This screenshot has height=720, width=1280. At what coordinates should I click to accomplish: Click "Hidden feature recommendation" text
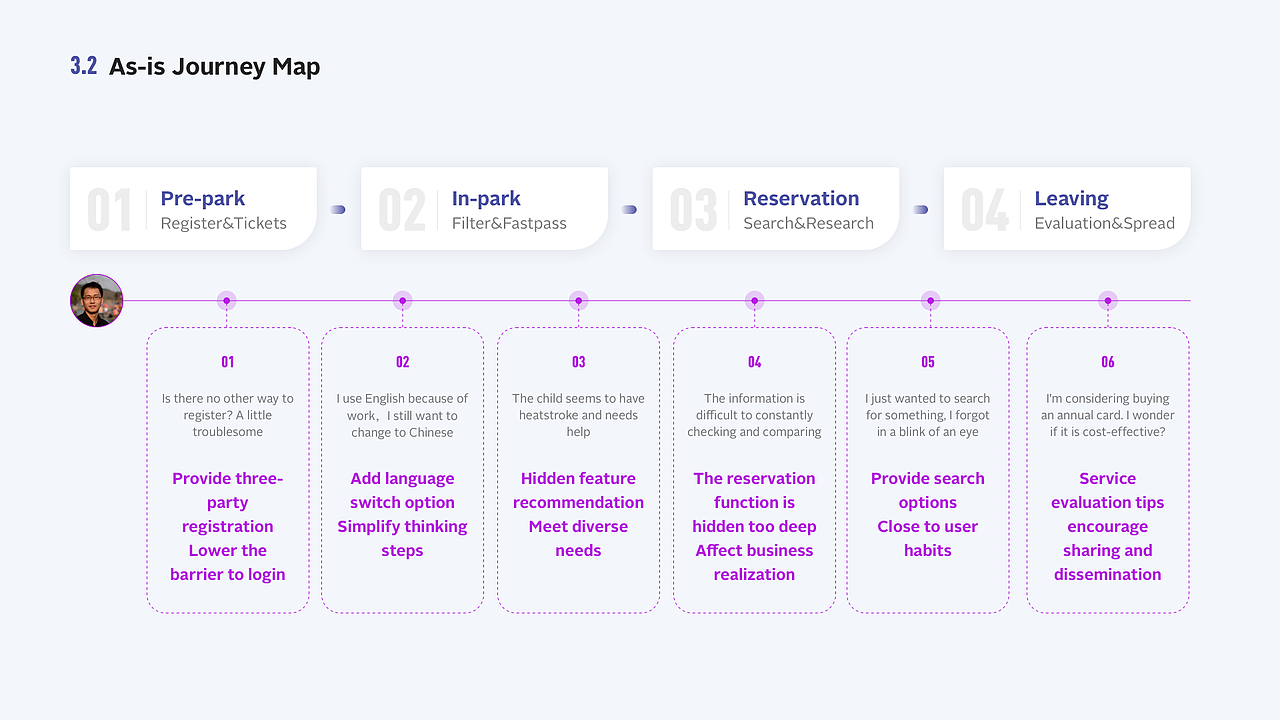pos(578,490)
